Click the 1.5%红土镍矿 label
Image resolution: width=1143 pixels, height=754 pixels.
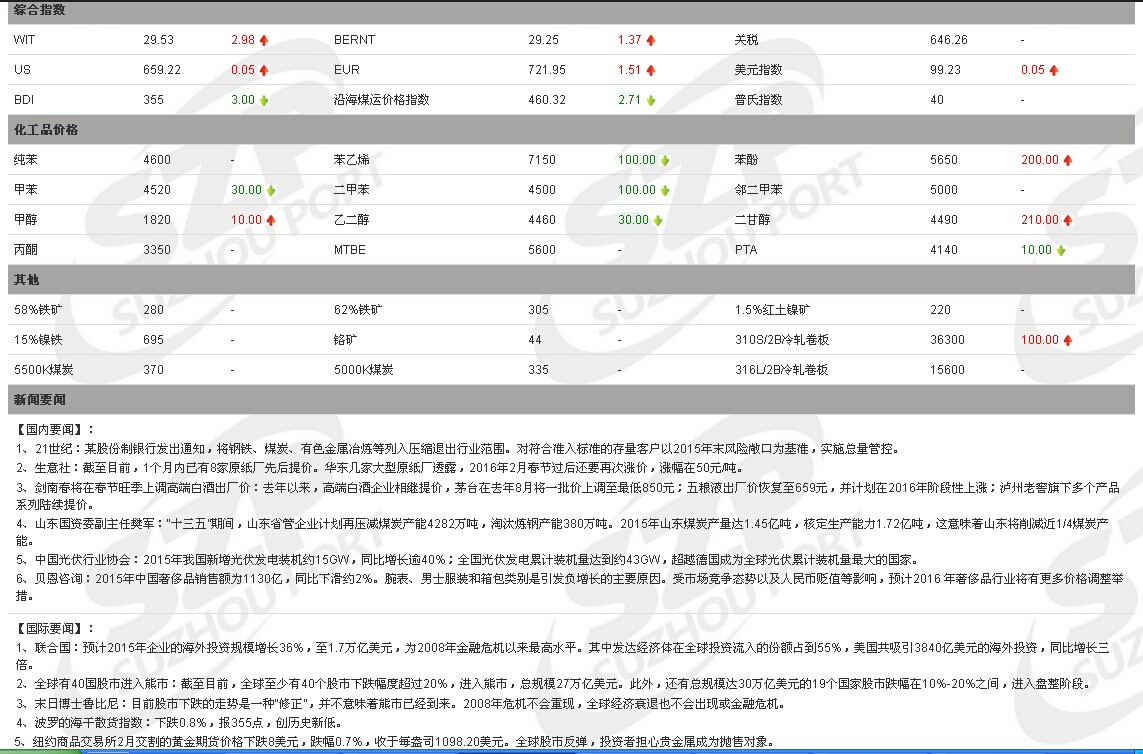pos(773,310)
